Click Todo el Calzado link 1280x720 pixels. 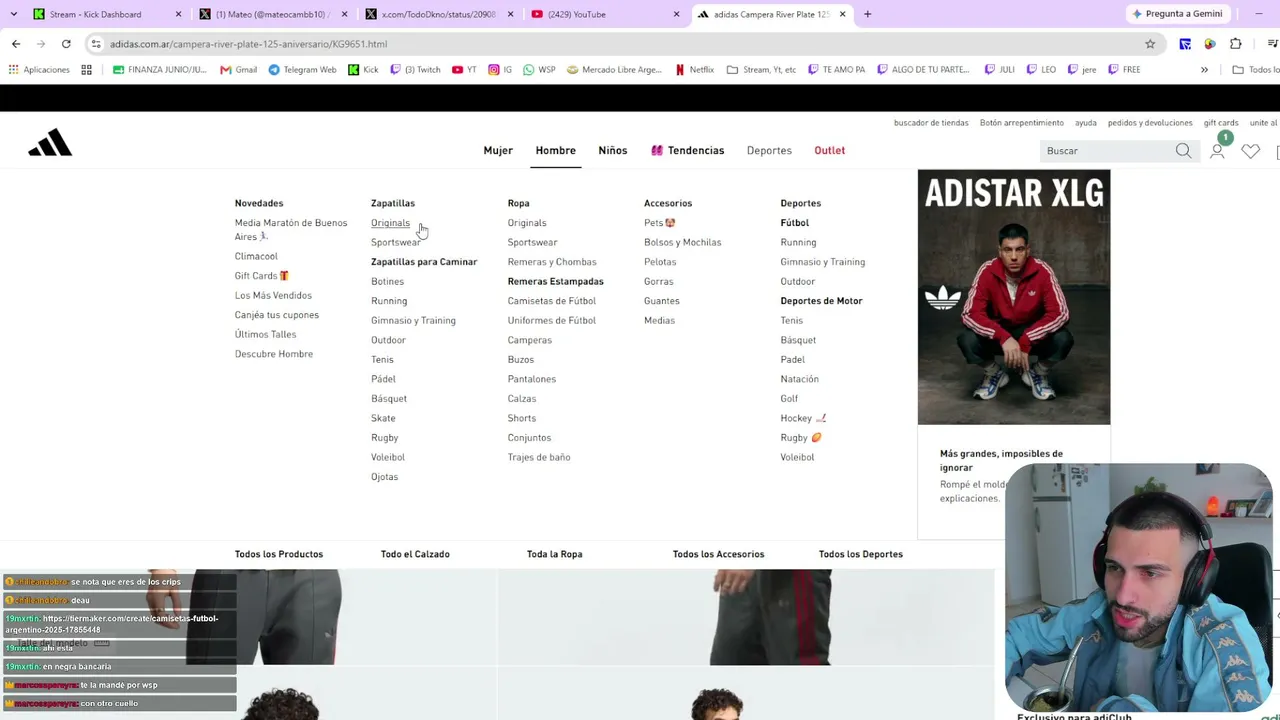click(415, 554)
